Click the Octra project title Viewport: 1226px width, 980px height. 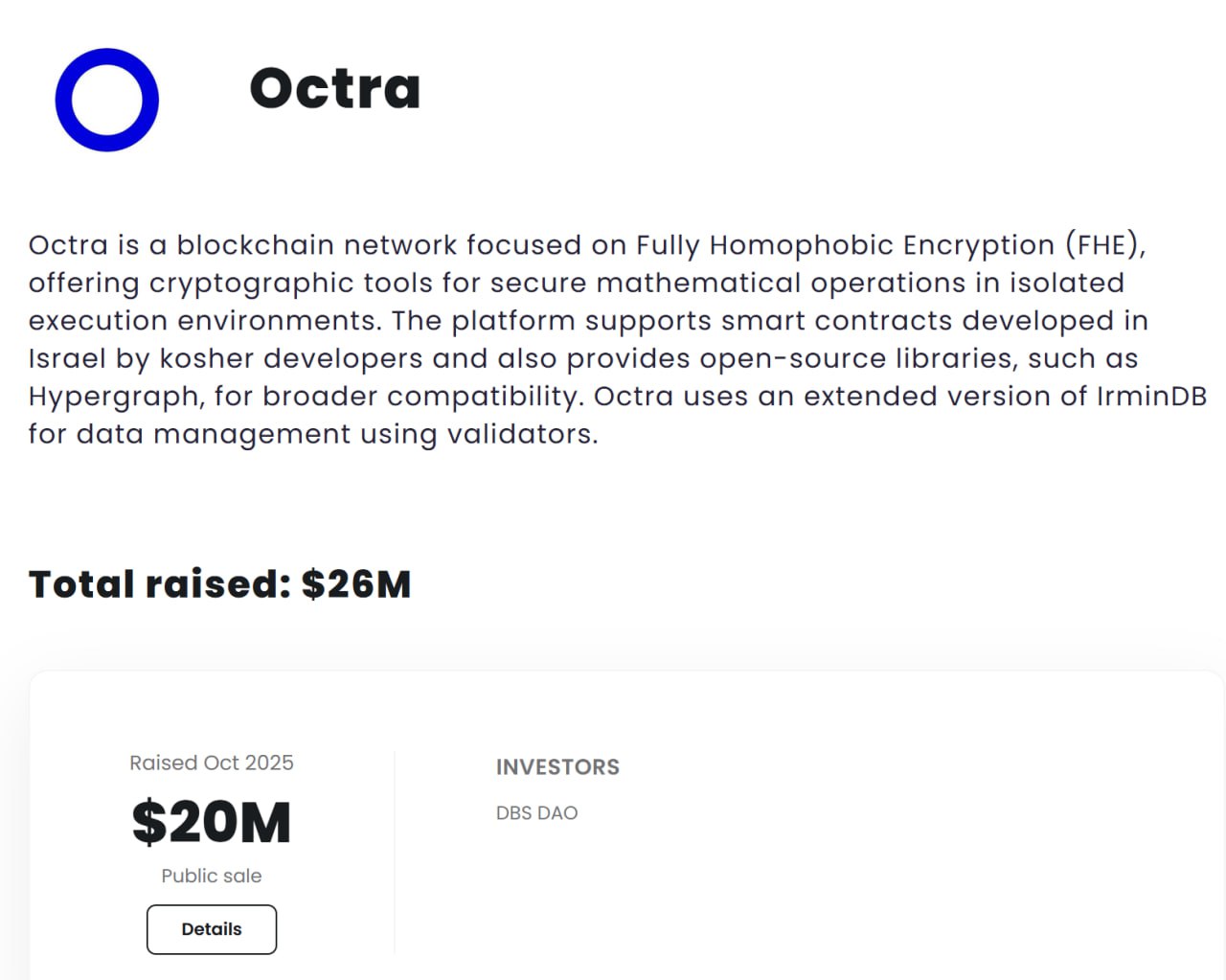point(335,88)
